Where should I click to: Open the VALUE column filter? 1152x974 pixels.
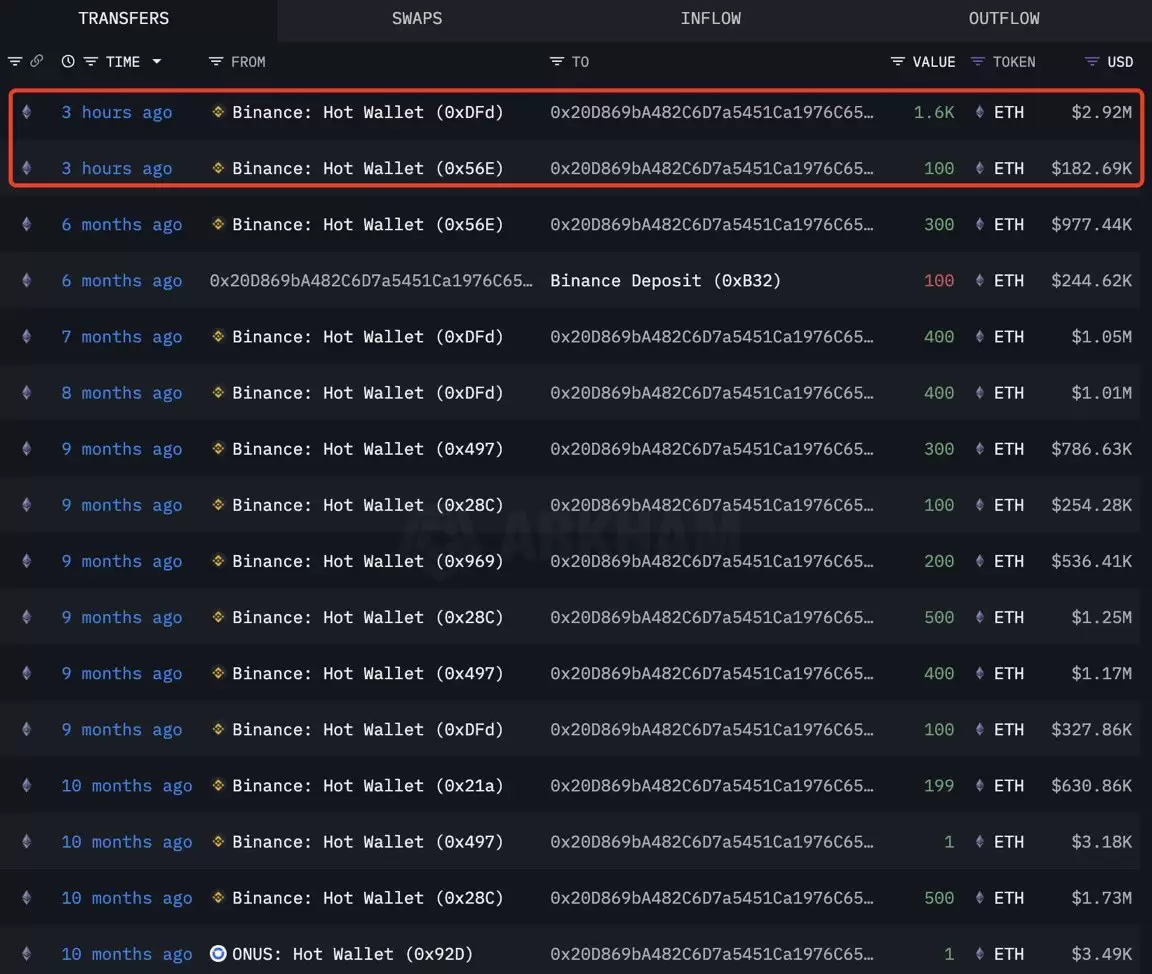897,62
